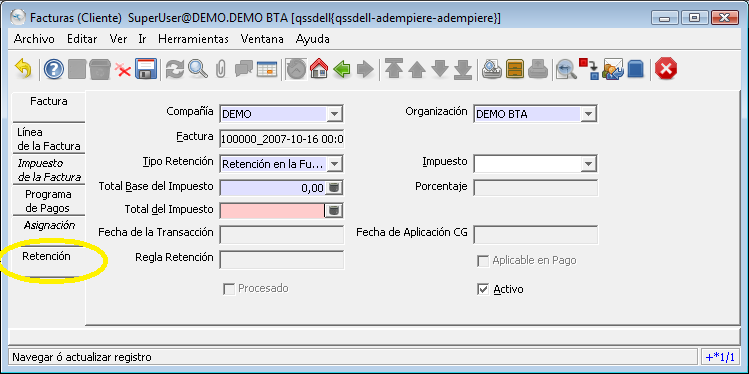Click the Factura text field
The height and width of the screenshot is (374, 749).
pos(282,139)
